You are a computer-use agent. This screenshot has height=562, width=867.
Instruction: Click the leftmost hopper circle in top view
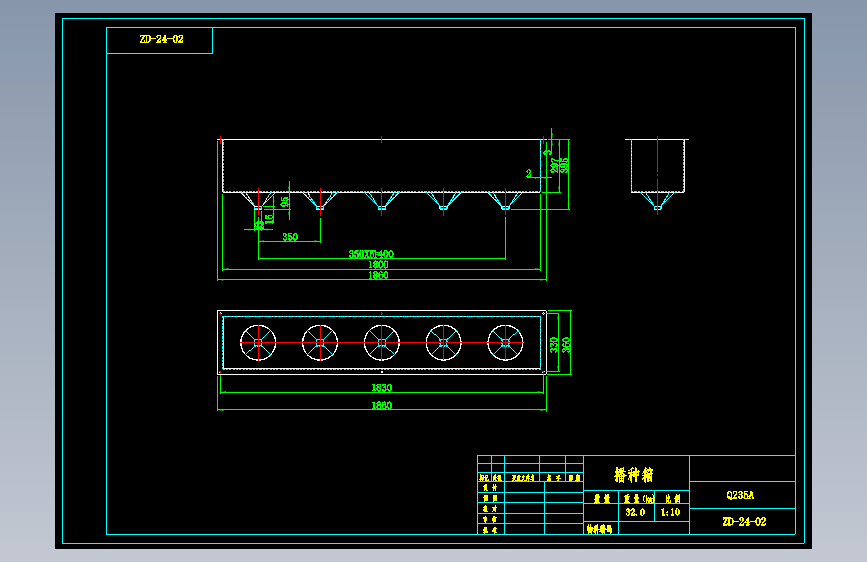coord(258,343)
